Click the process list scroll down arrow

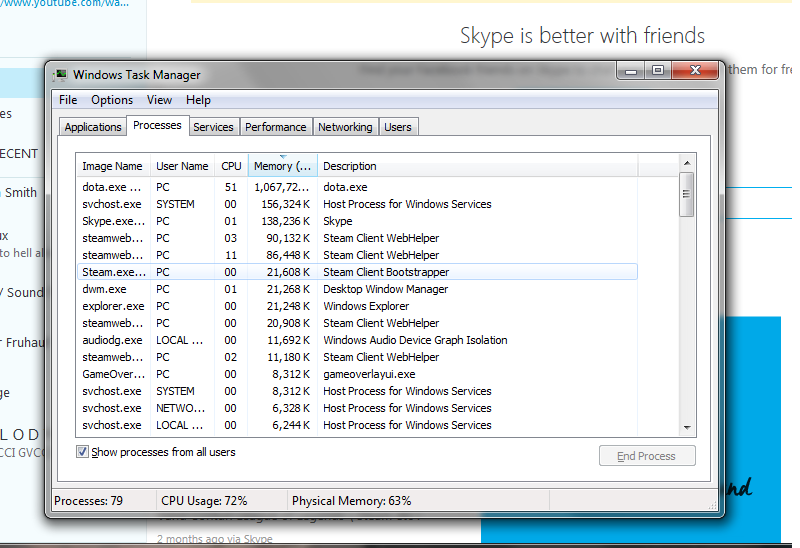click(687, 428)
